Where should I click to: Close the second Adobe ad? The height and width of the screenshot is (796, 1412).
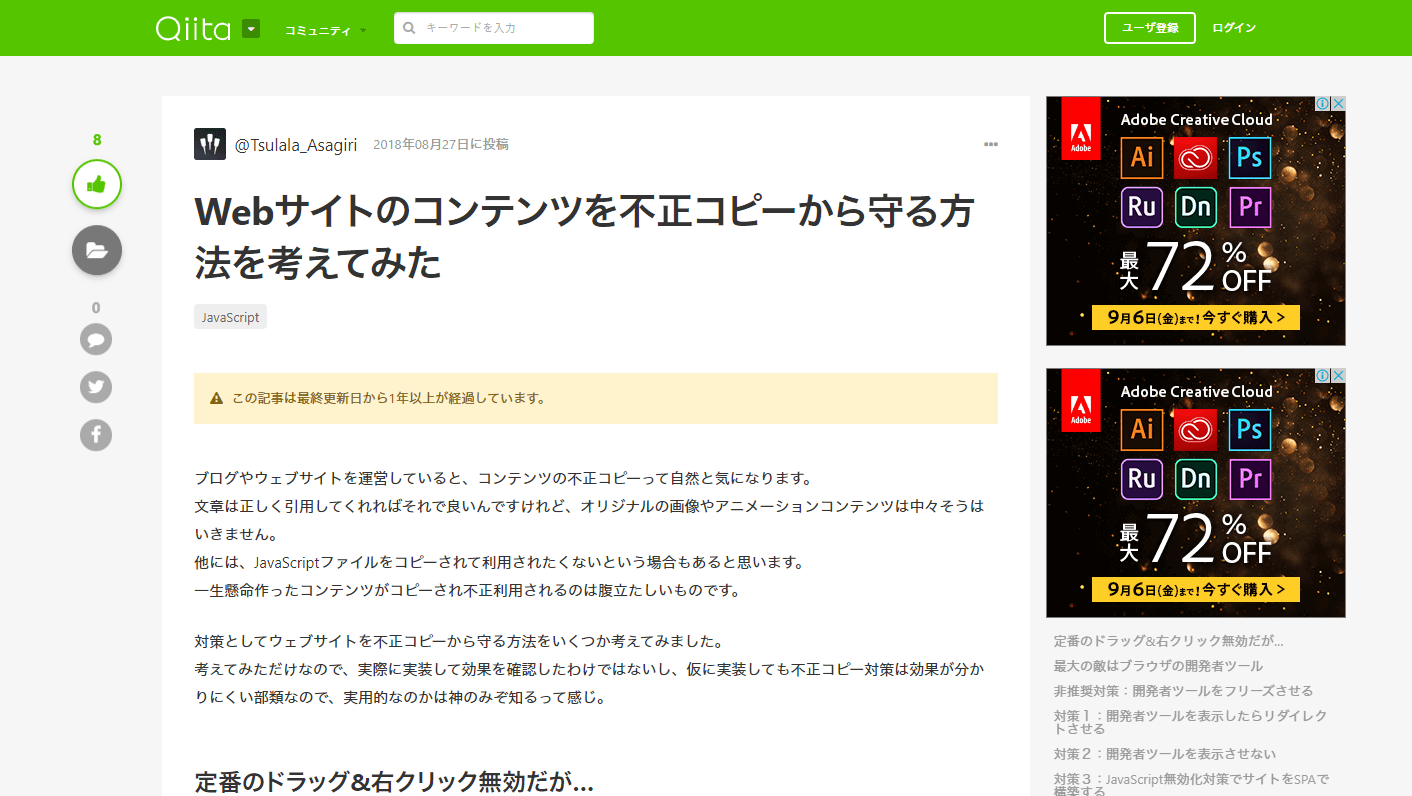coord(1338,376)
